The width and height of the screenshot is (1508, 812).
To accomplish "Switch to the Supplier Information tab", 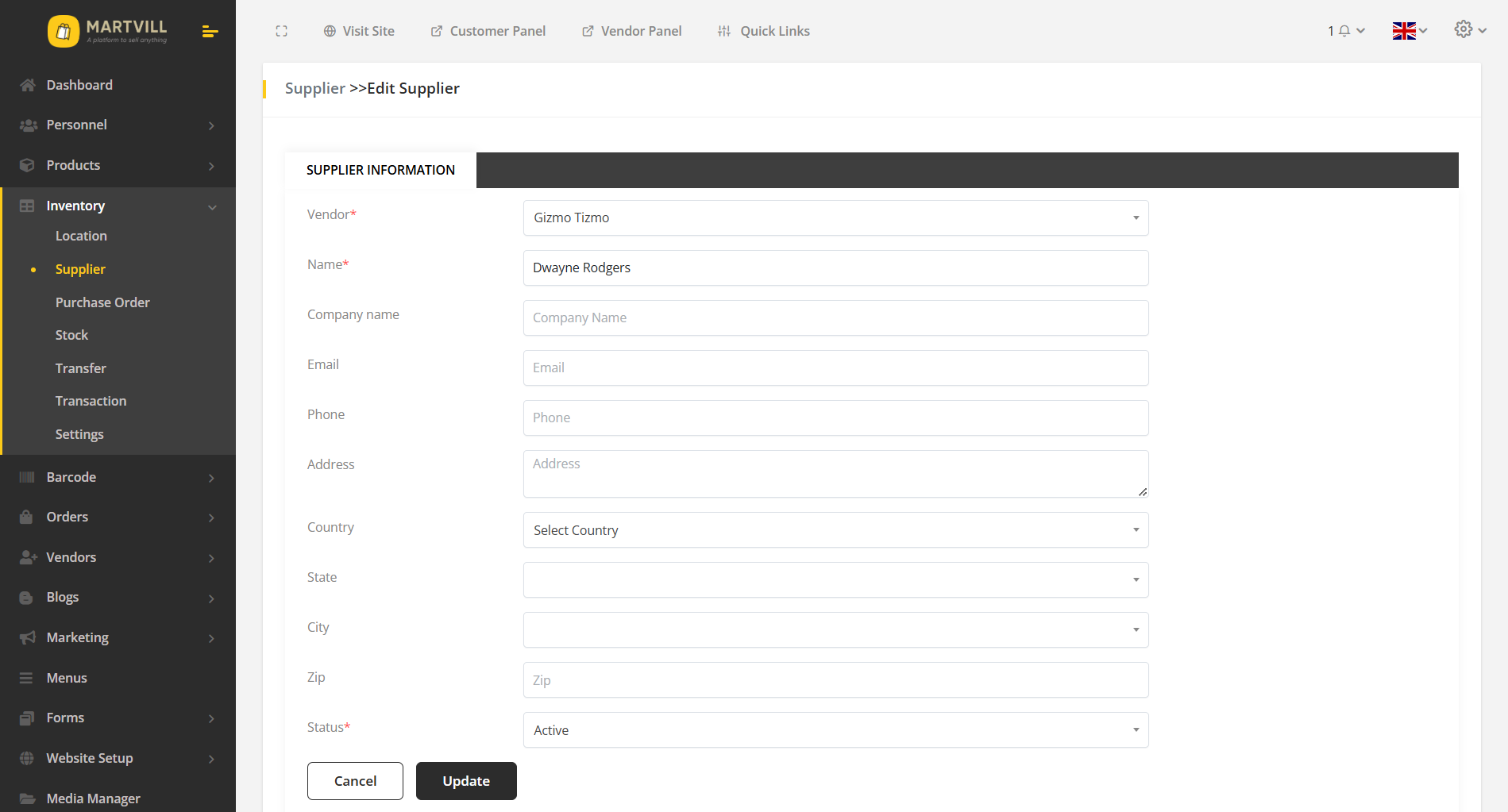I will 380,170.
